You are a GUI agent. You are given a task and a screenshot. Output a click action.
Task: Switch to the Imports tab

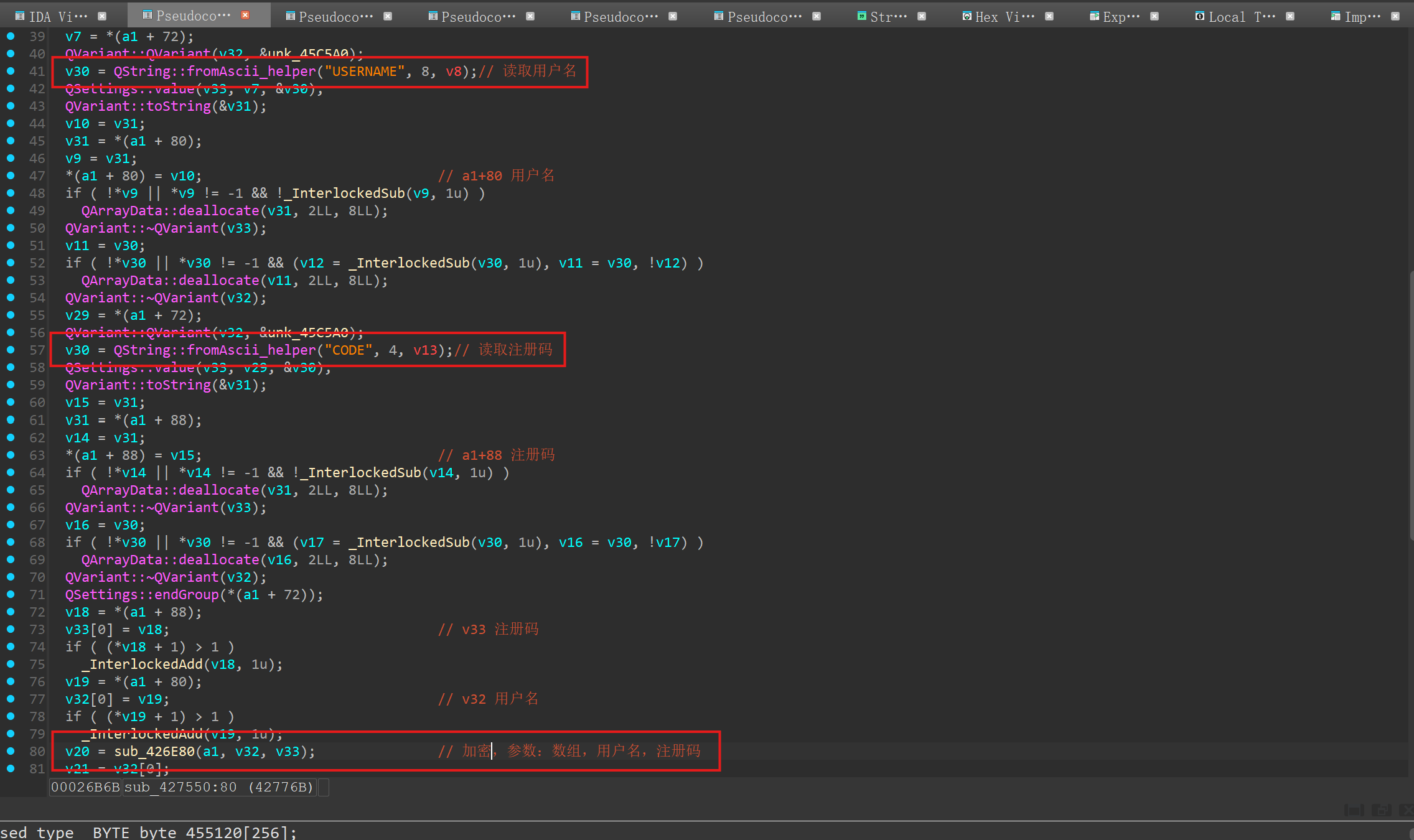click(x=1362, y=17)
